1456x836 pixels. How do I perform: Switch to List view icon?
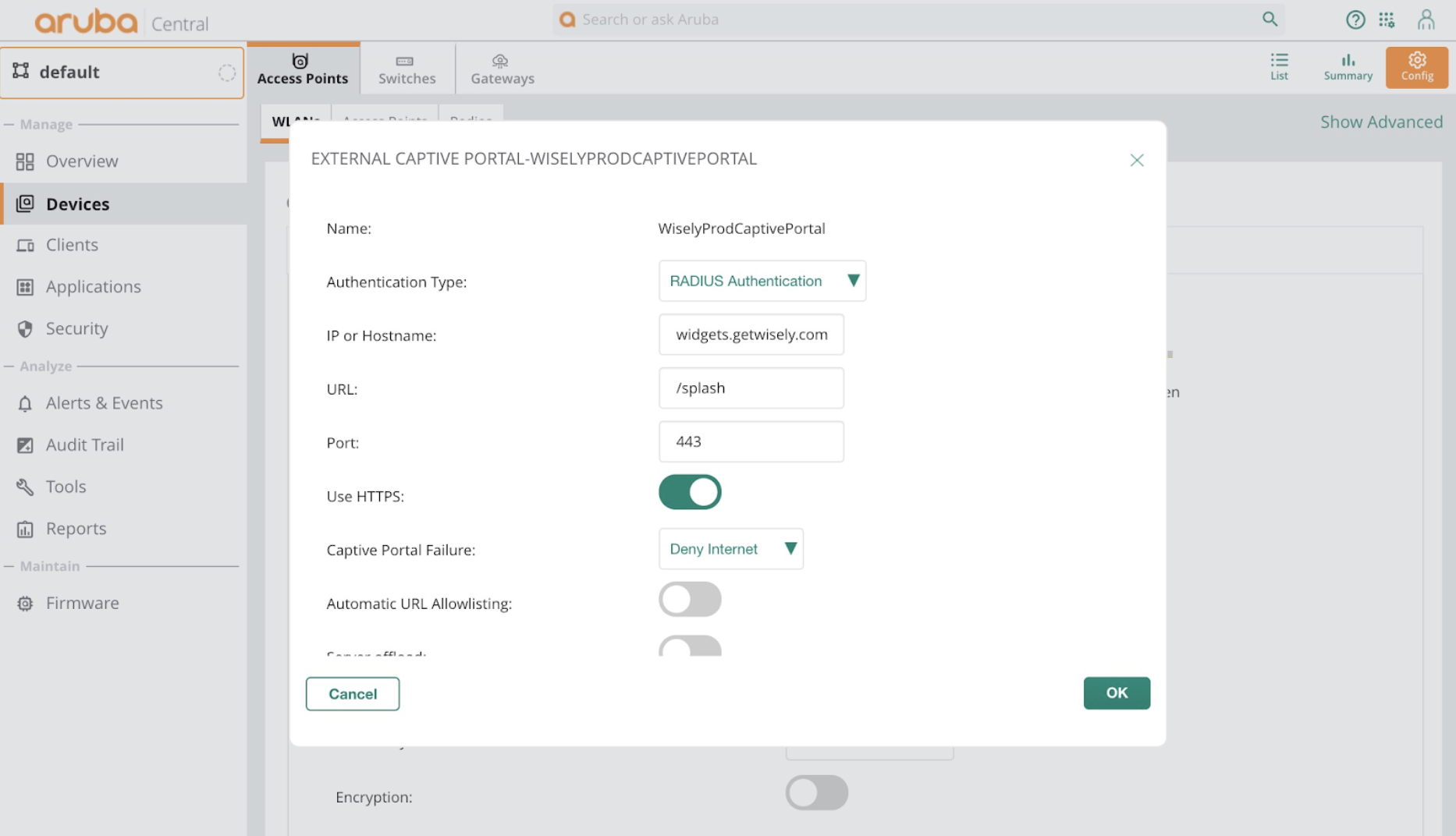(1279, 67)
